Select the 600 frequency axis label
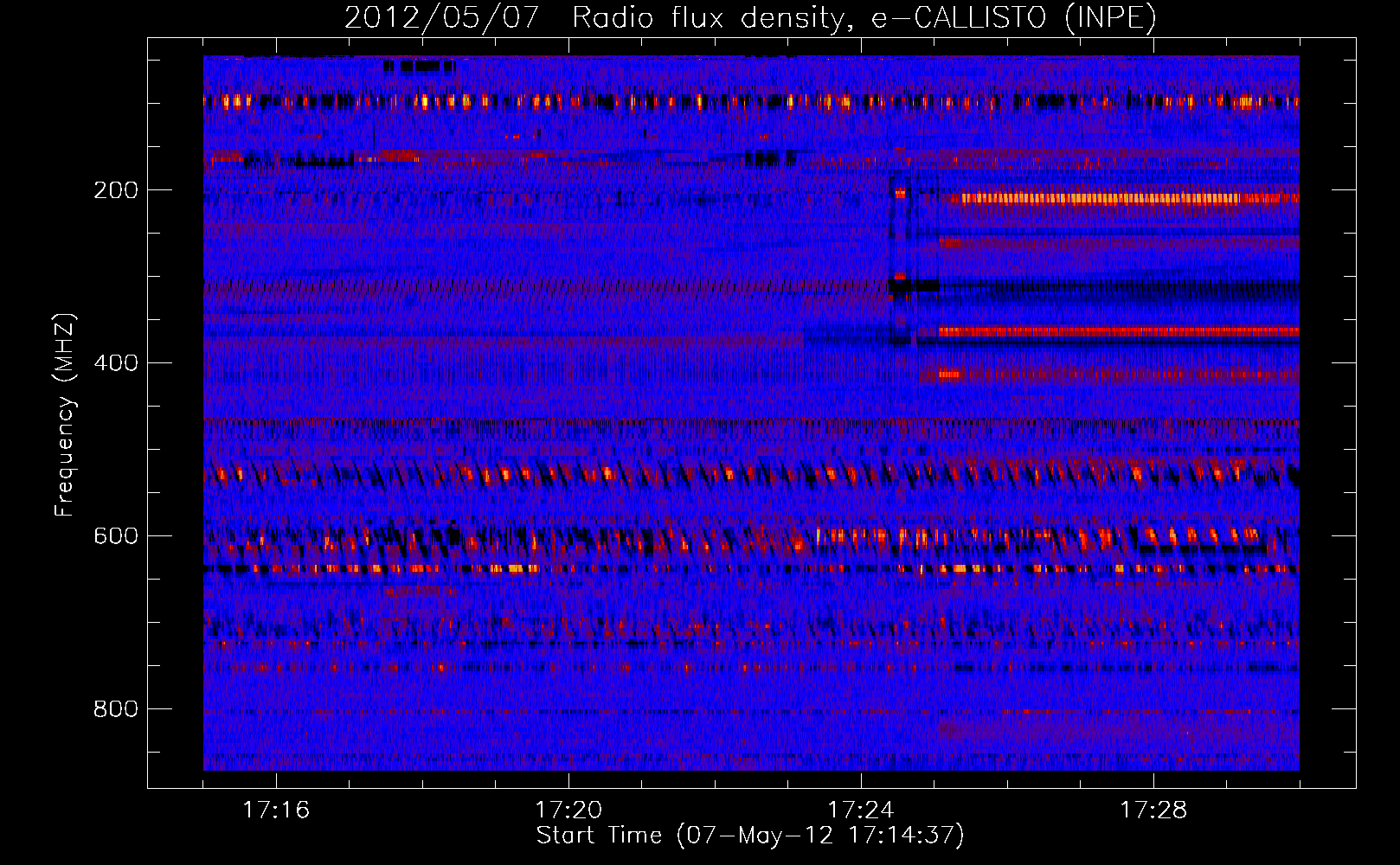This screenshot has height=865, width=1400. (x=116, y=536)
